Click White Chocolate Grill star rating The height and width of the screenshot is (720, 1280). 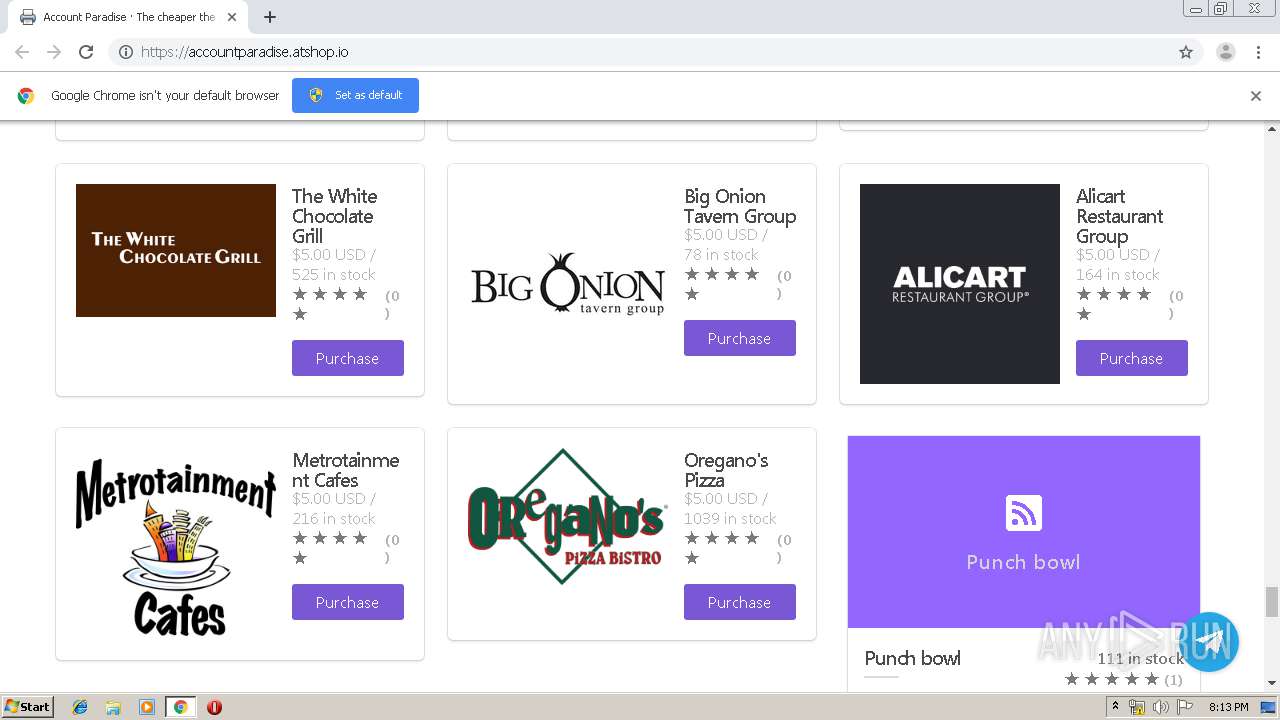[x=330, y=304]
